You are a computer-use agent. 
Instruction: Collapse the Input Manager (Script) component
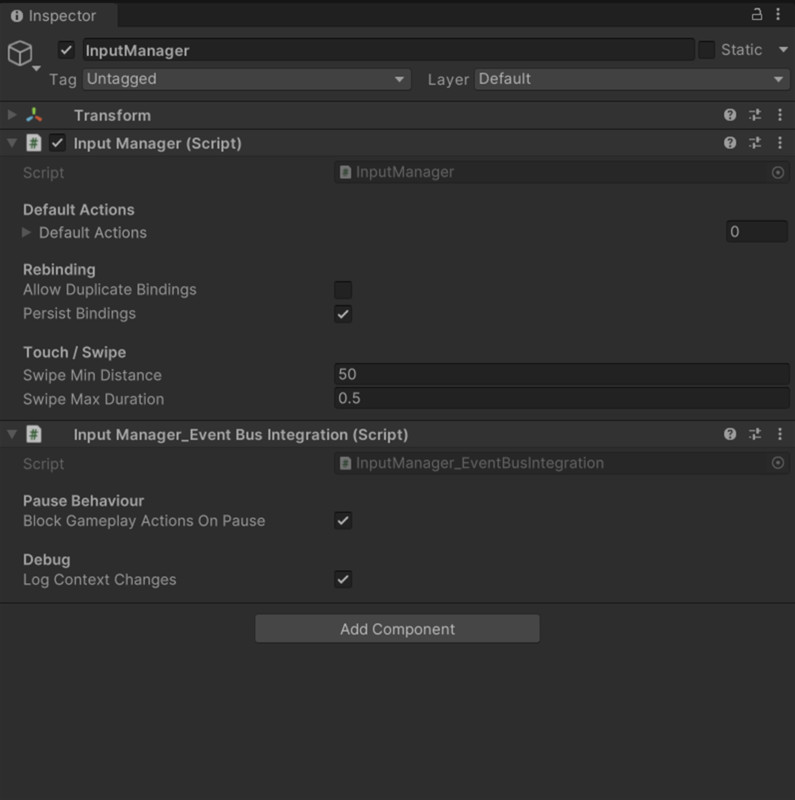click(x=12, y=143)
